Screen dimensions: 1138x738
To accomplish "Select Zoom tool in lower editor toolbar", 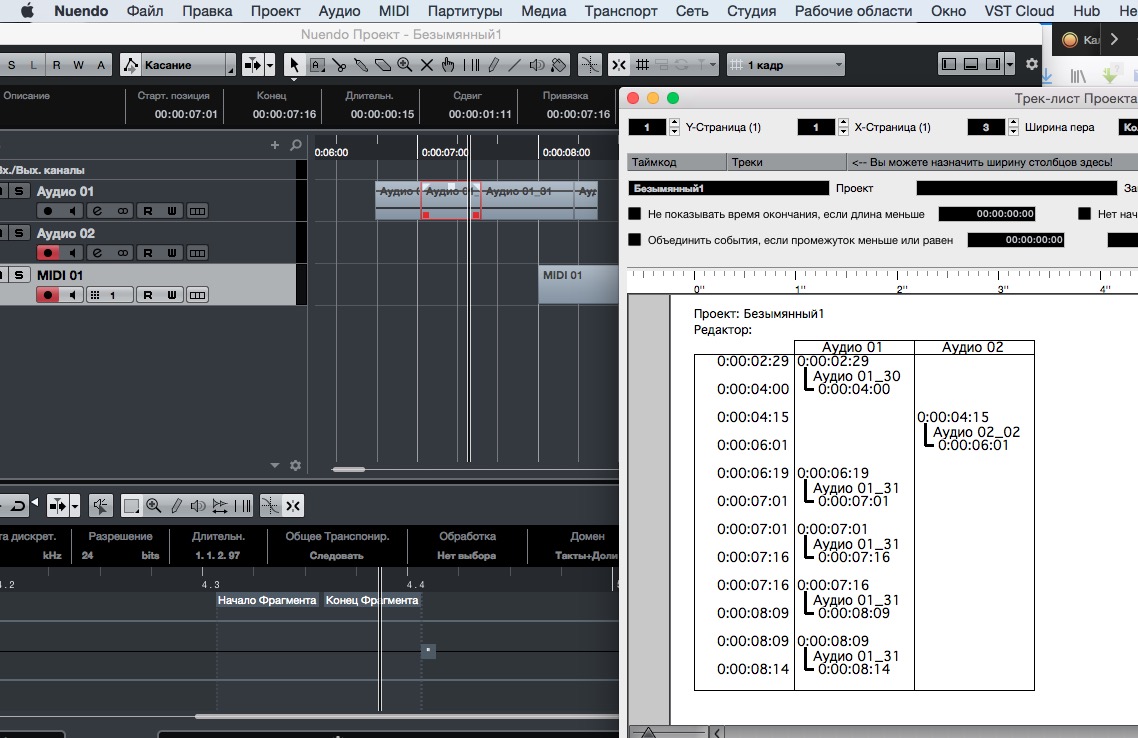I will pos(153,506).
